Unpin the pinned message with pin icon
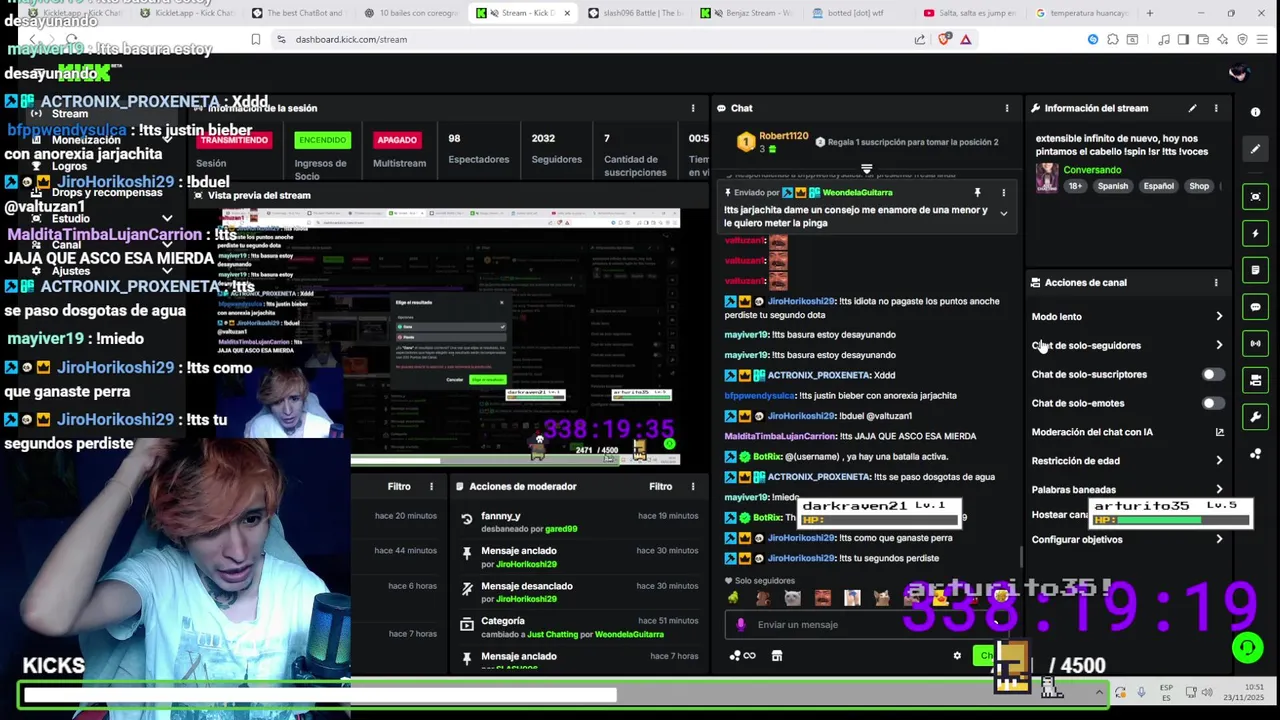The height and width of the screenshot is (720, 1280). (977, 192)
